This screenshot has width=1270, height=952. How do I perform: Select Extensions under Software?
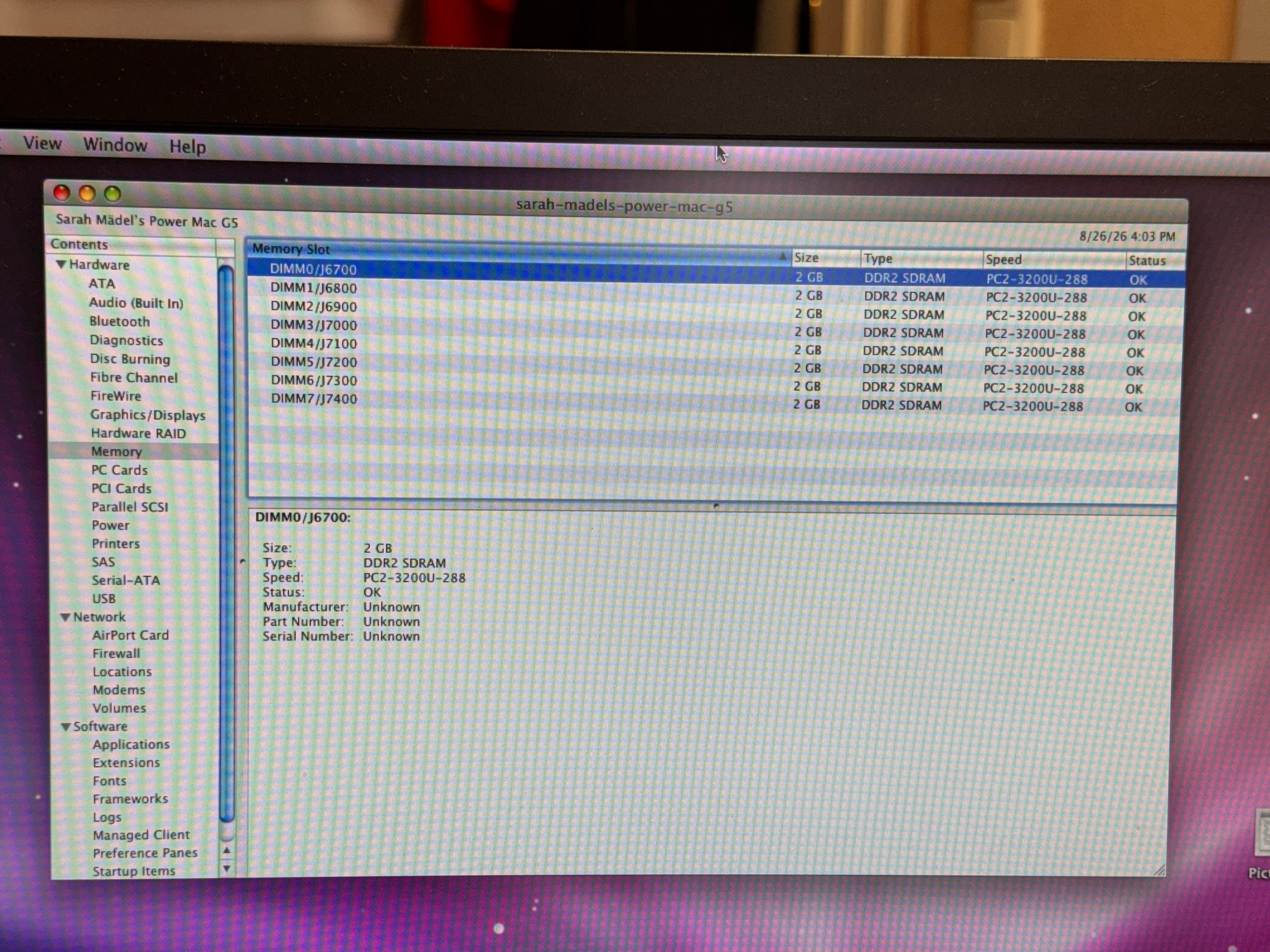(x=127, y=763)
